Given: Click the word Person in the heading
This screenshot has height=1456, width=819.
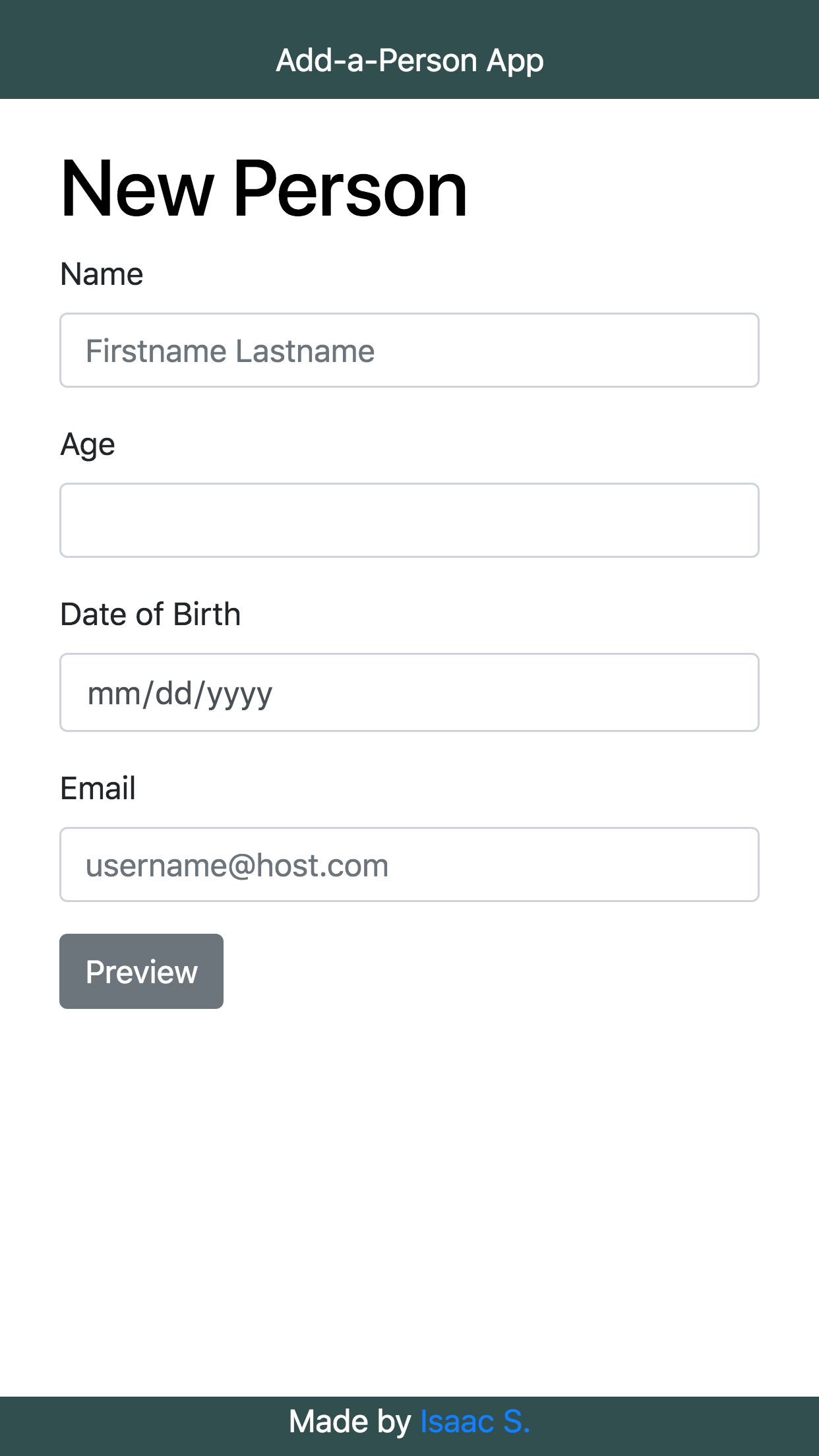Looking at the screenshot, I should 350,190.
